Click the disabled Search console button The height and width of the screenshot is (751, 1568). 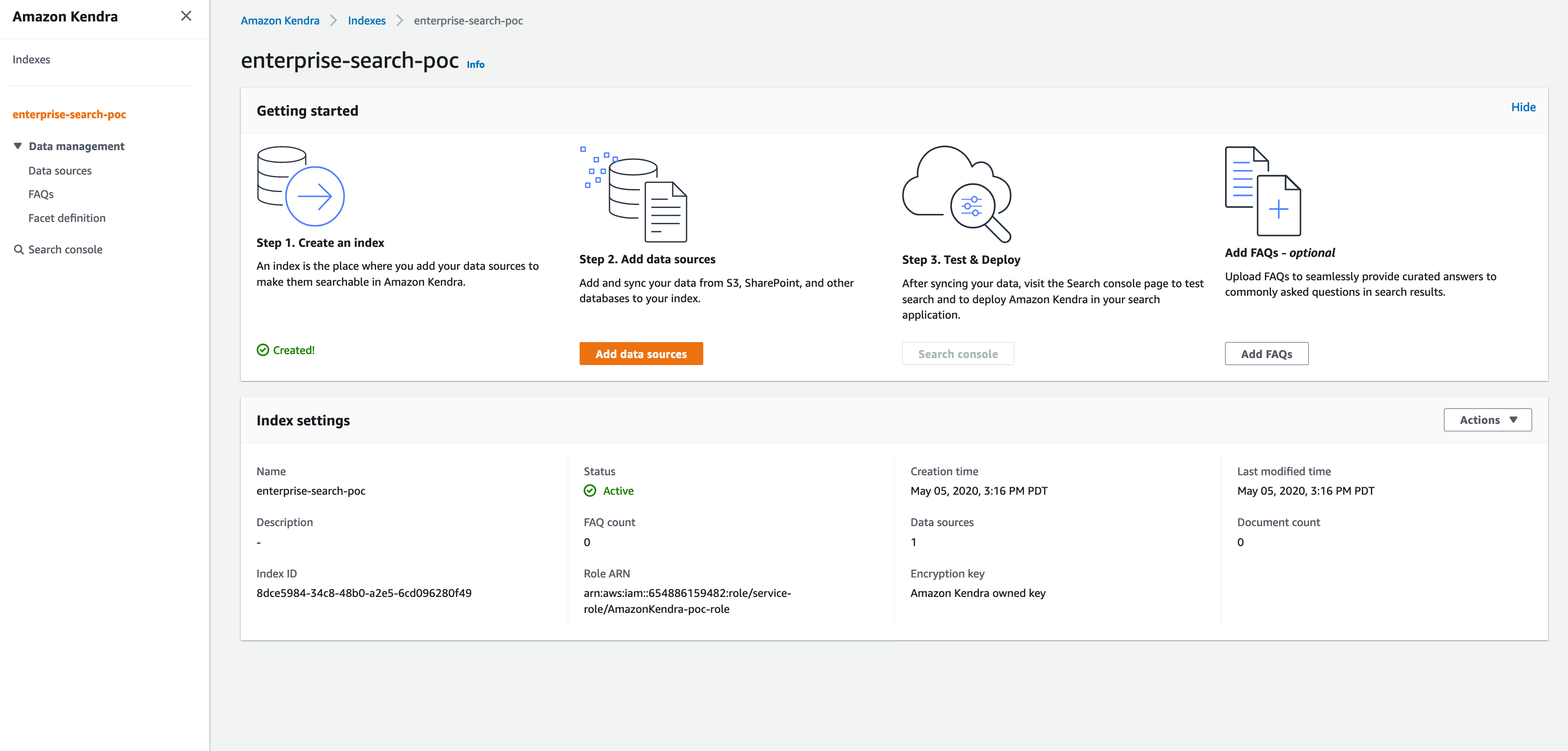[x=957, y=353]
